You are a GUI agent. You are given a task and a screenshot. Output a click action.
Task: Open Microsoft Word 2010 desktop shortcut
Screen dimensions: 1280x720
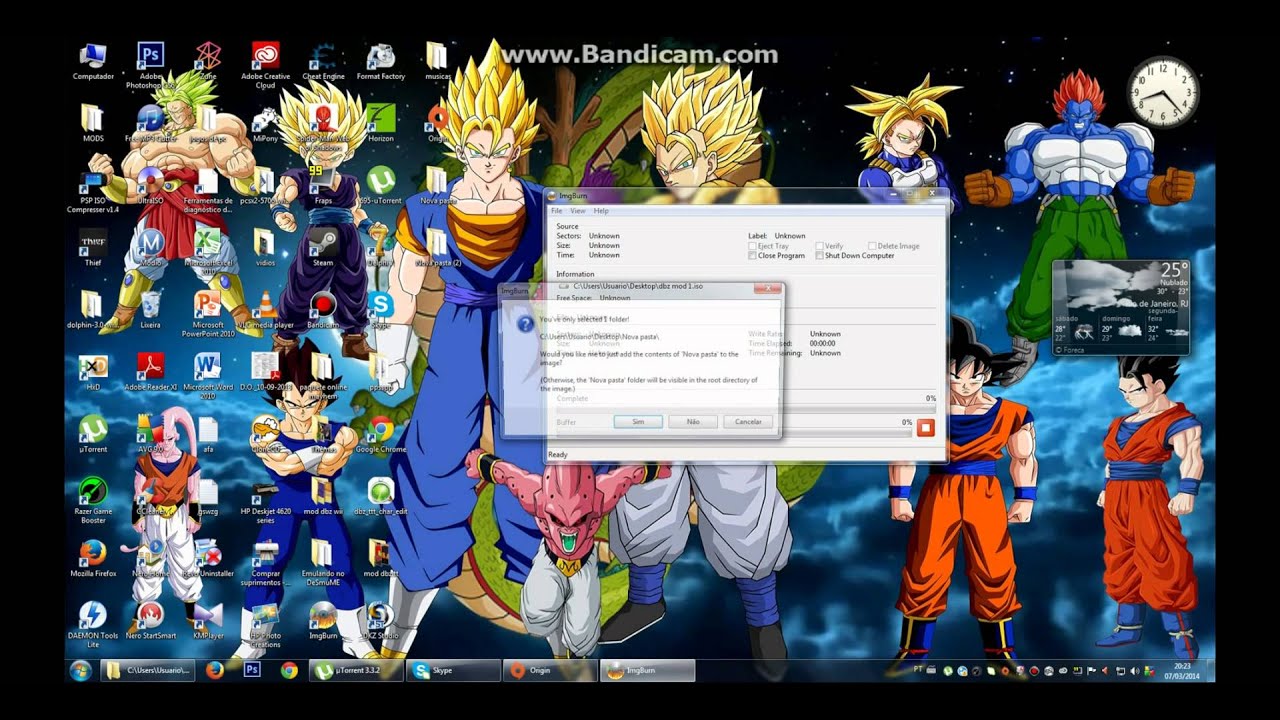(x=208, y=376)
